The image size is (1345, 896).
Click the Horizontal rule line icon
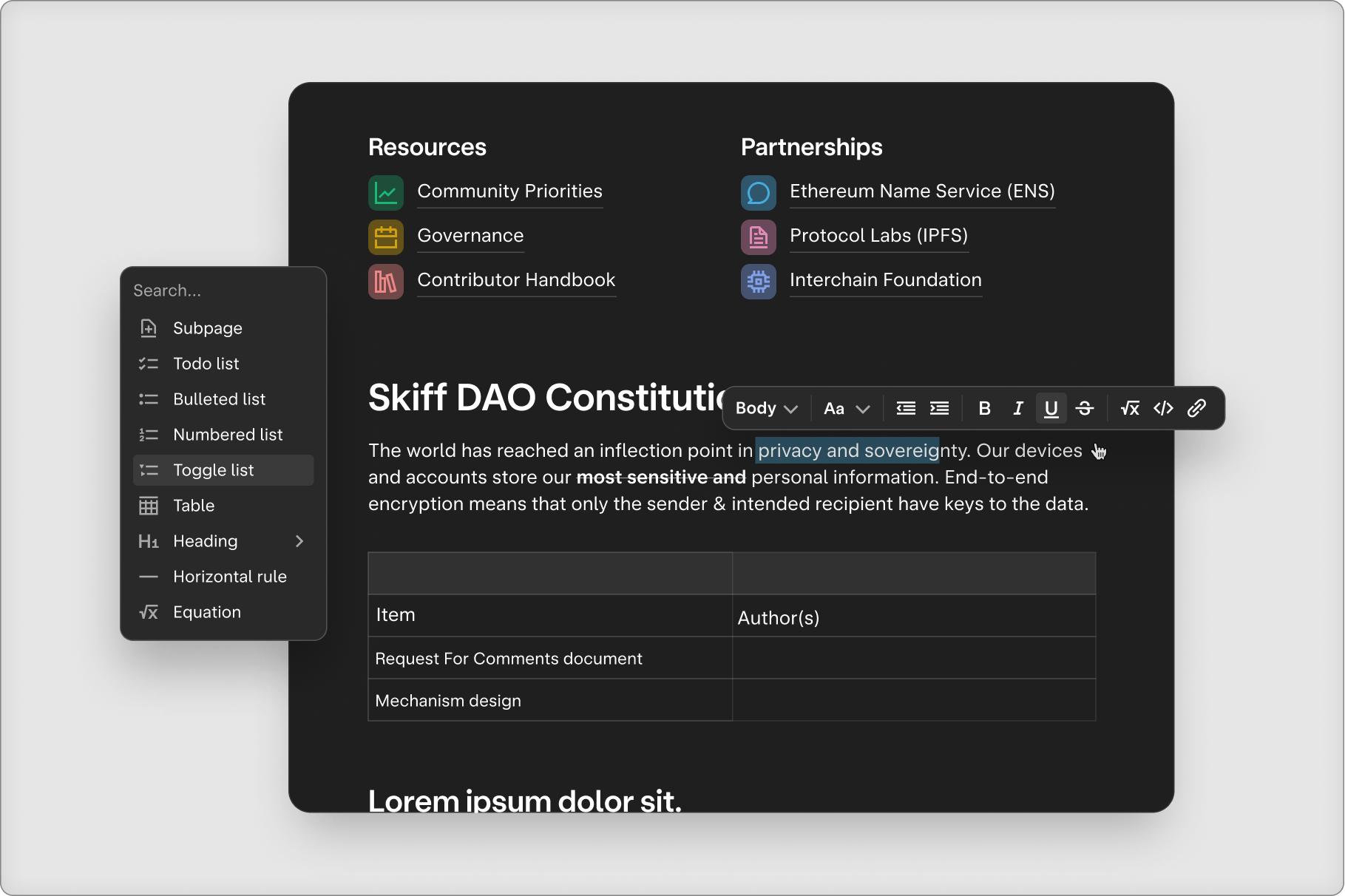tap(149, 577)
